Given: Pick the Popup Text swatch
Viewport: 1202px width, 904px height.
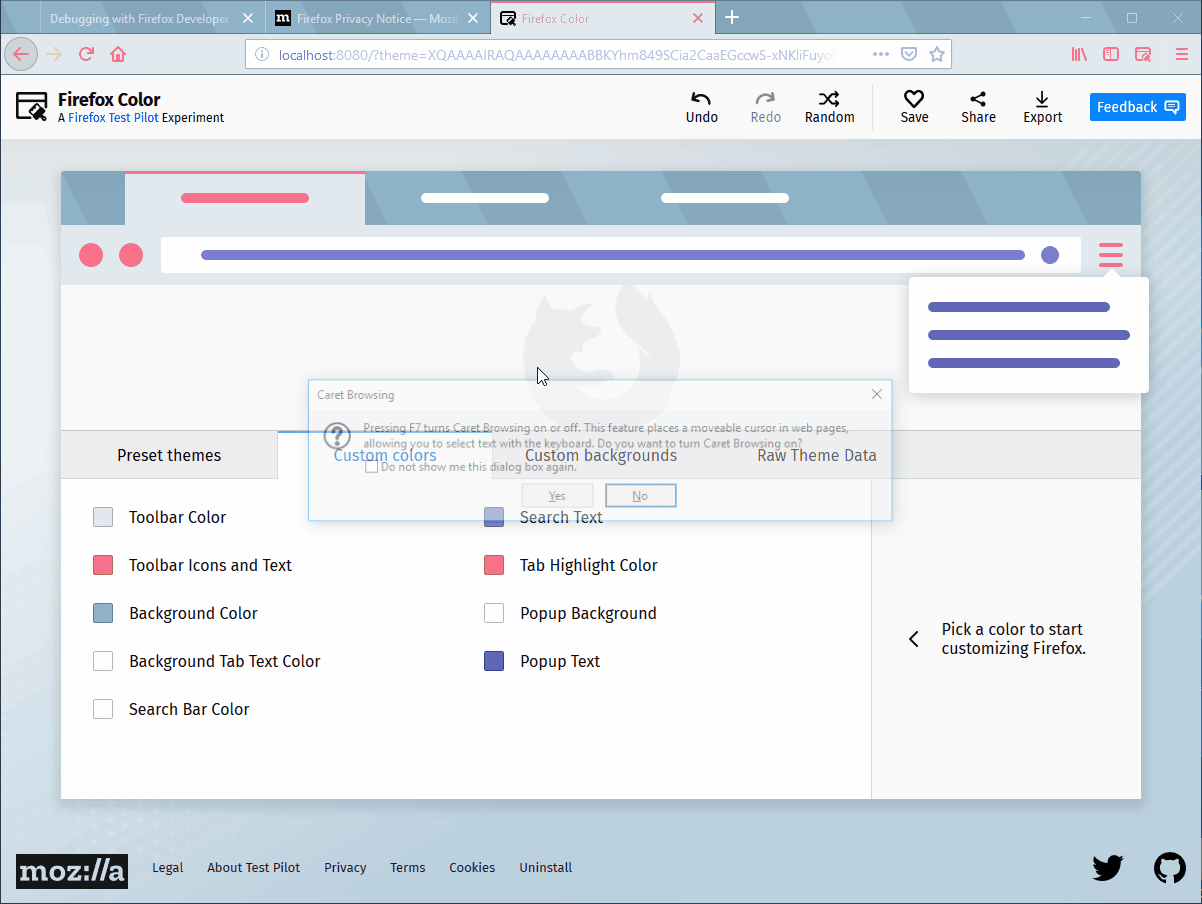Looking at the screenshot, I should (x=494, y=661).
